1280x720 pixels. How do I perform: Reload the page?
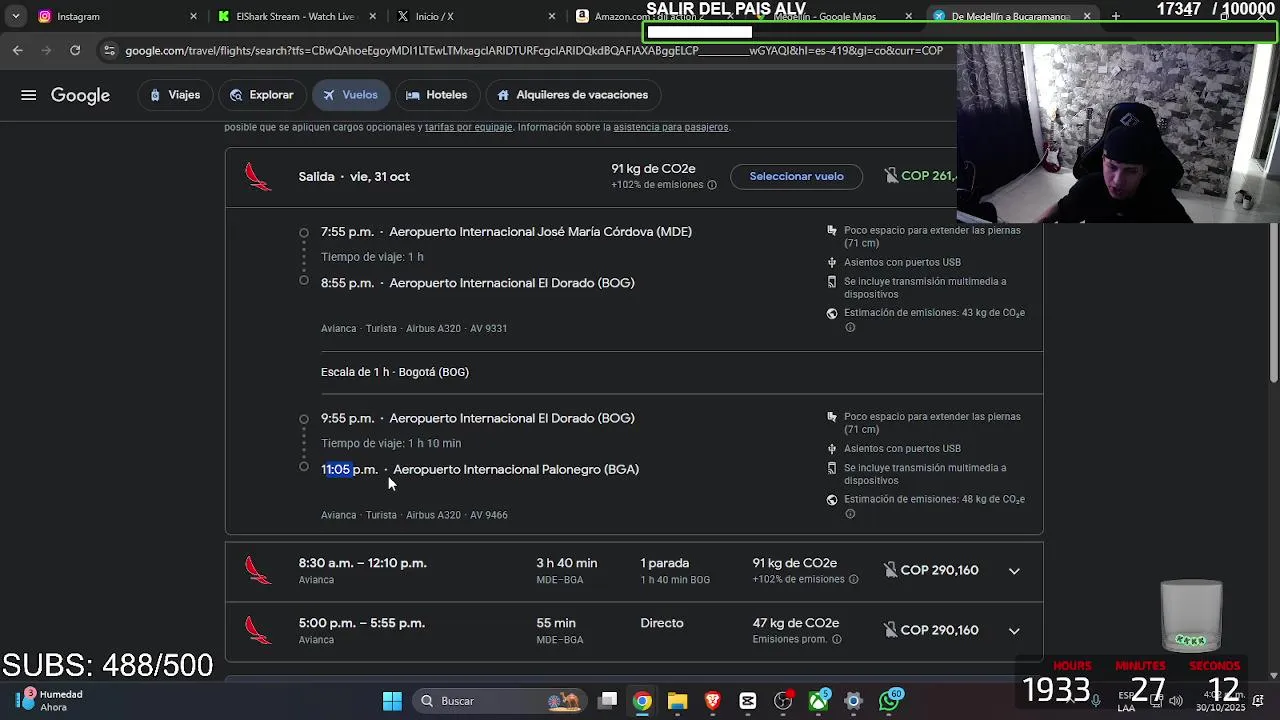tap(75, 50)
